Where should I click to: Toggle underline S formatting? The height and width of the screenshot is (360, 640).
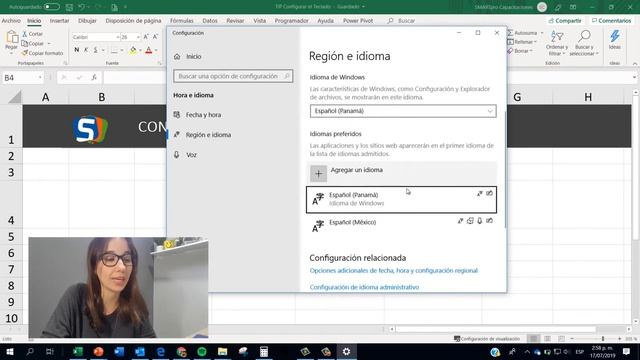[x=95, y=50]
